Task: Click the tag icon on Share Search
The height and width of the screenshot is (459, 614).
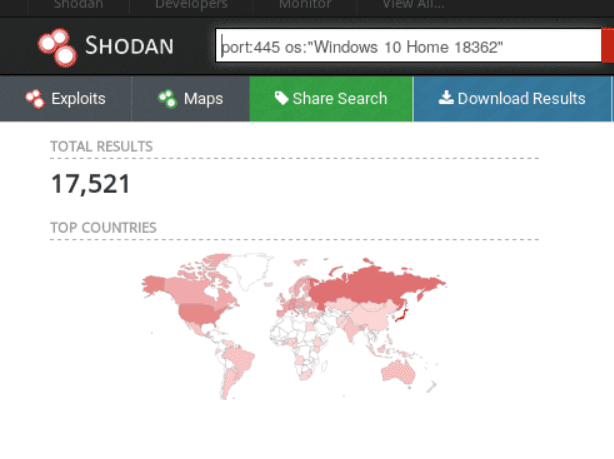Action: tap(281, 98)
